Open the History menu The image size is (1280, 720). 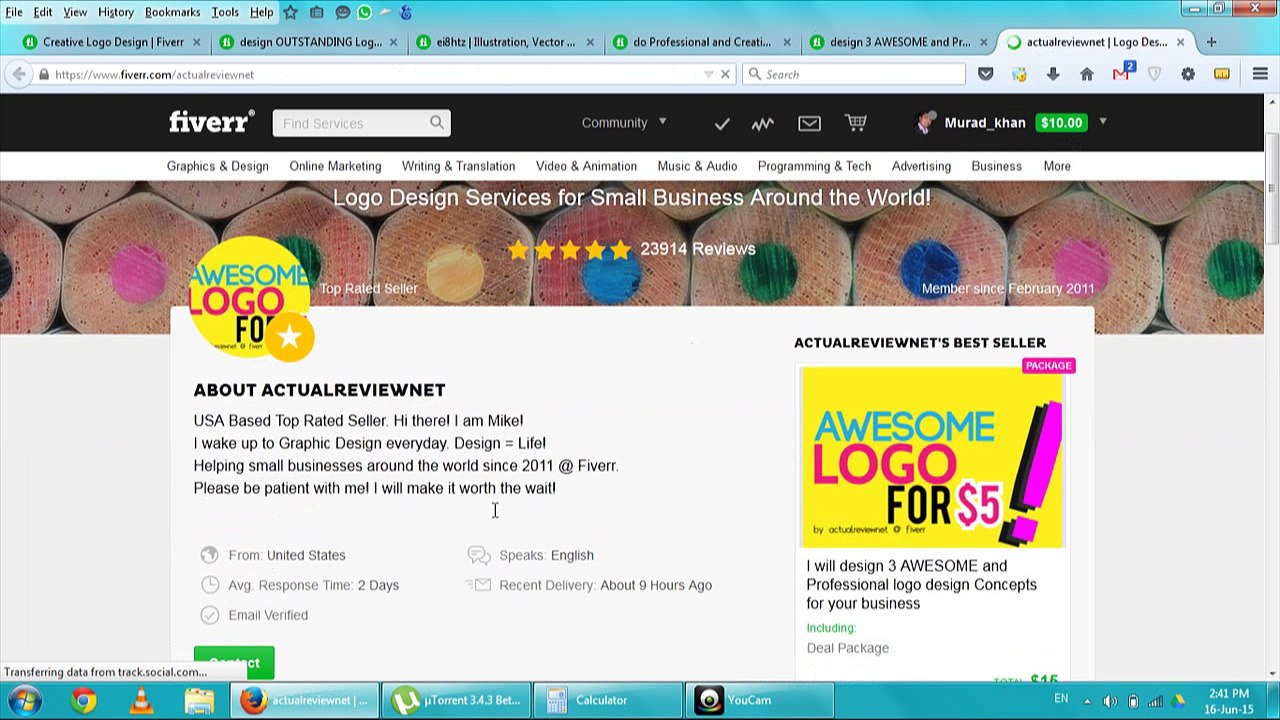116,12
